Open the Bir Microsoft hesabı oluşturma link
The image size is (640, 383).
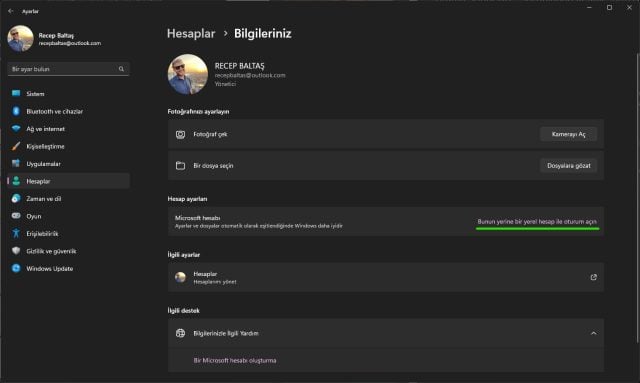(235, 360)
